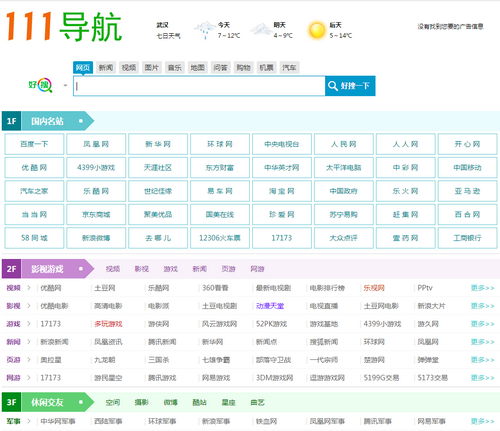Screen dimensions: 500x431
Task: Open 工商银行 site tile
Action: point(467,238)
